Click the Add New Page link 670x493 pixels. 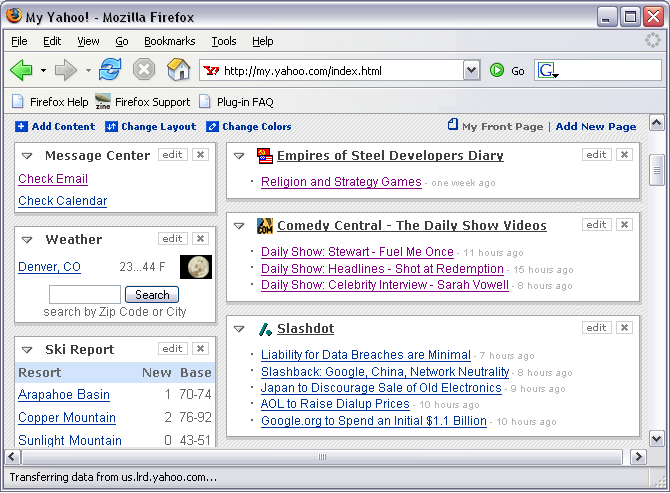coord(596,126)
